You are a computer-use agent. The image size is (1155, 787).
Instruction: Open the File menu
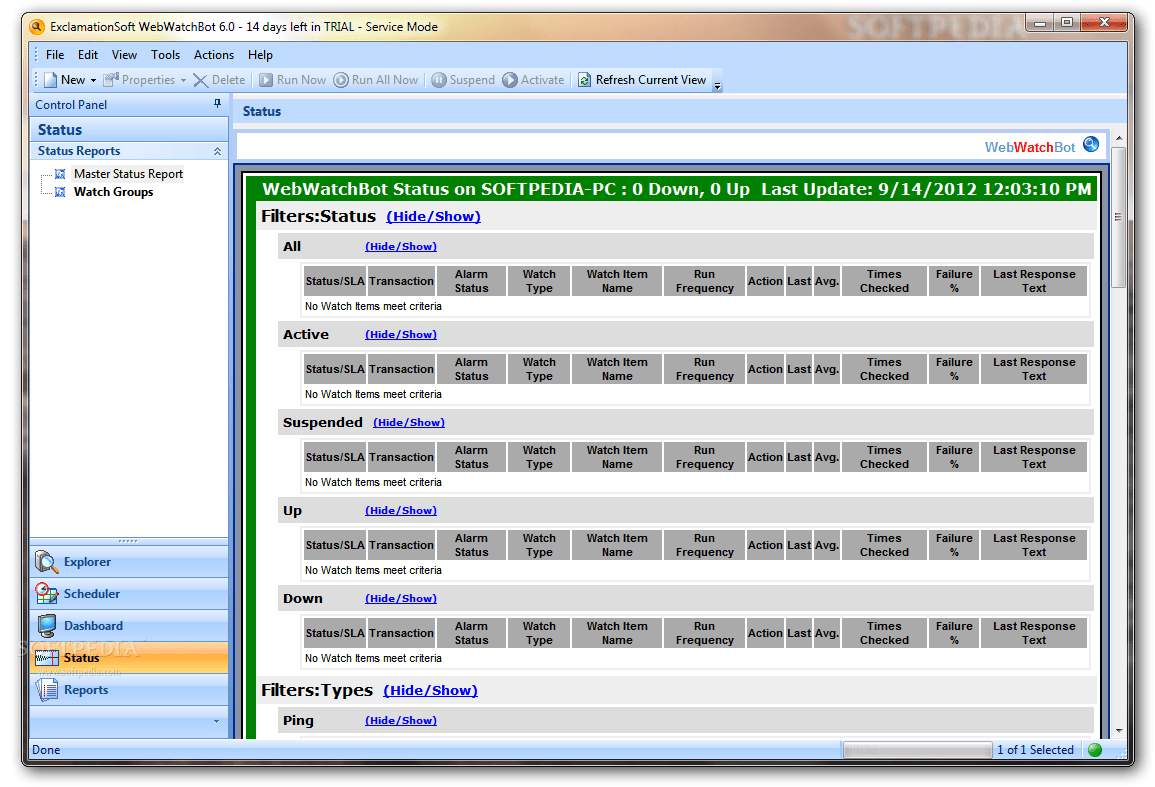point(55,55)
